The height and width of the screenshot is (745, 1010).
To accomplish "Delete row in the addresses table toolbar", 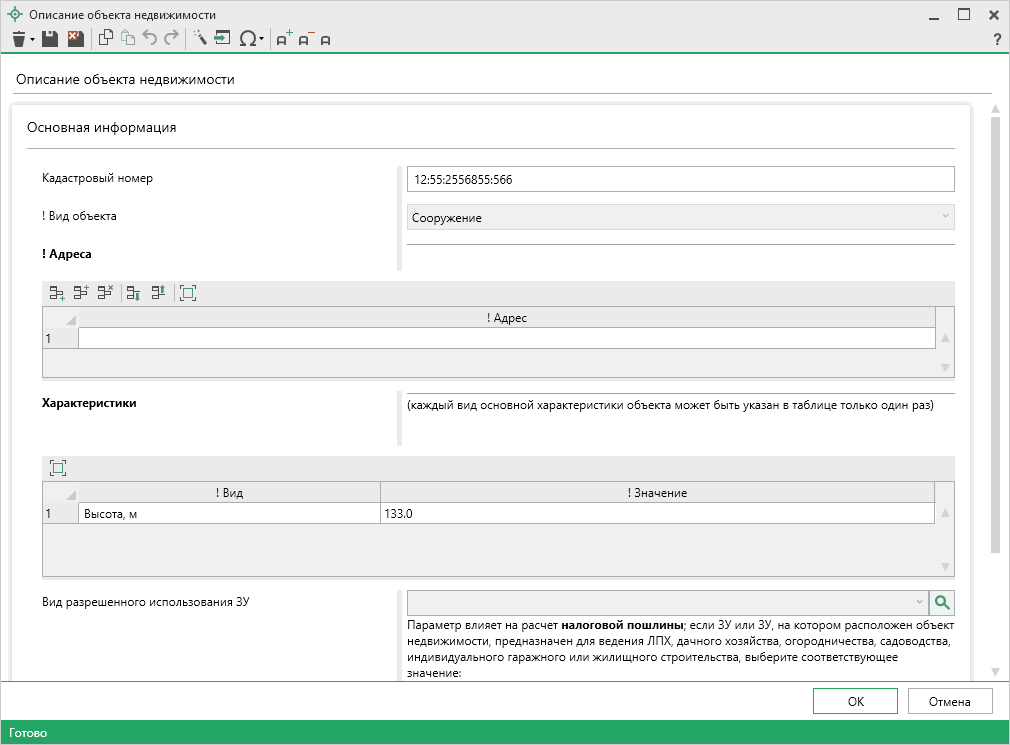I will [x=105, y=293].
